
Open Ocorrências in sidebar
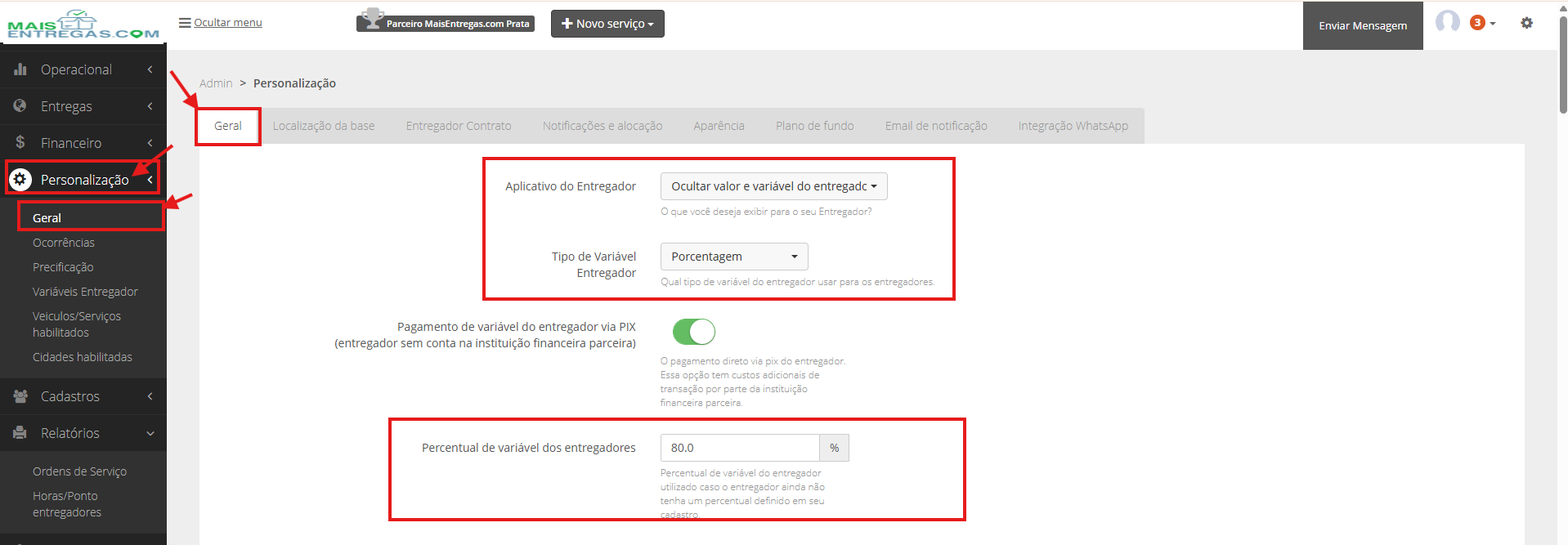[x=64, y=243]
